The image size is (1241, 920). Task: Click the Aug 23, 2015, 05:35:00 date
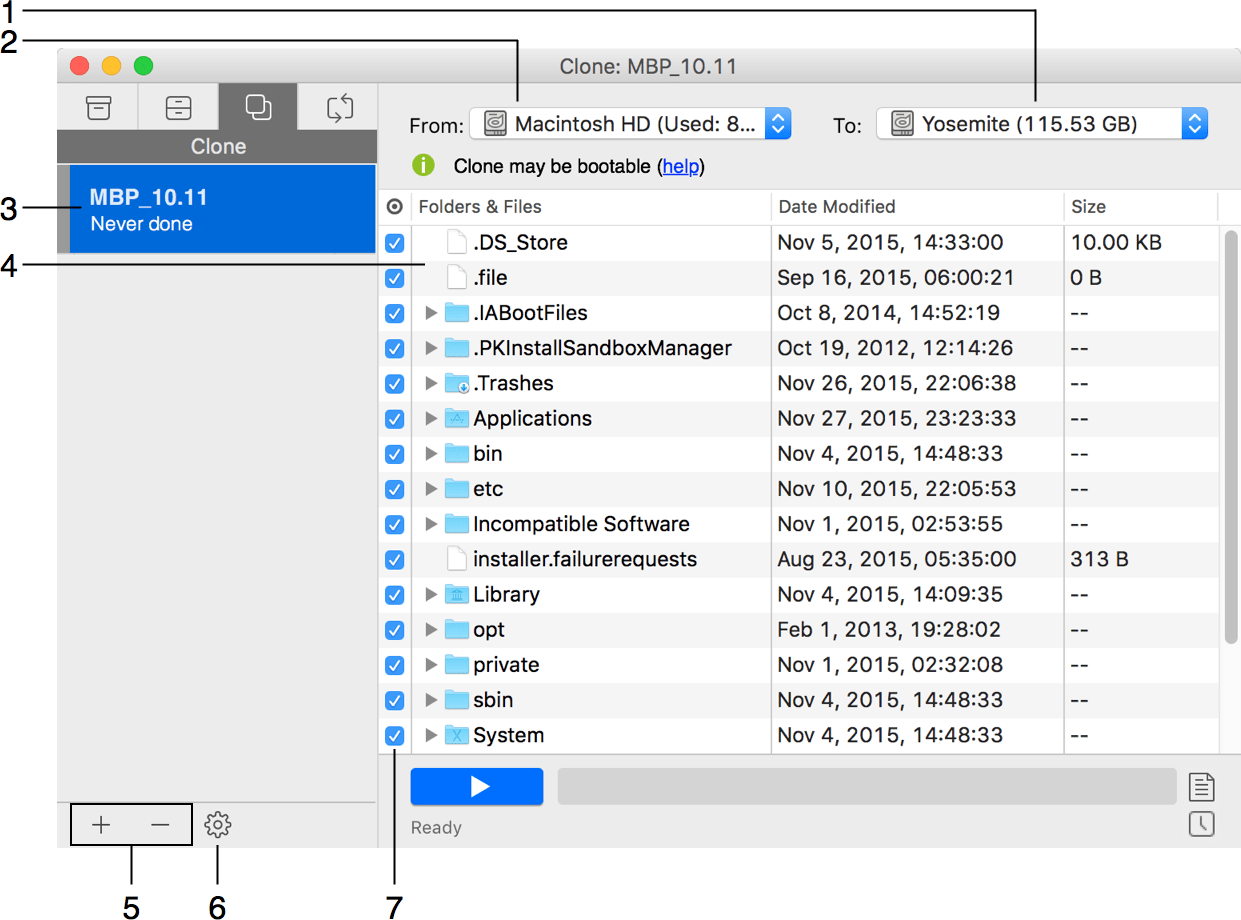coord(897,559)
